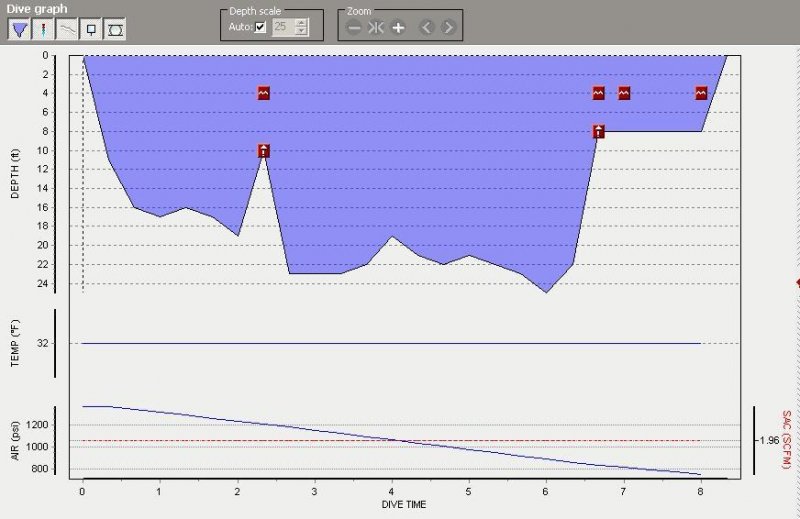800x519 pixels.
Task: Increase depth scale with up spinner arrow
Action: tap(301, 23)
